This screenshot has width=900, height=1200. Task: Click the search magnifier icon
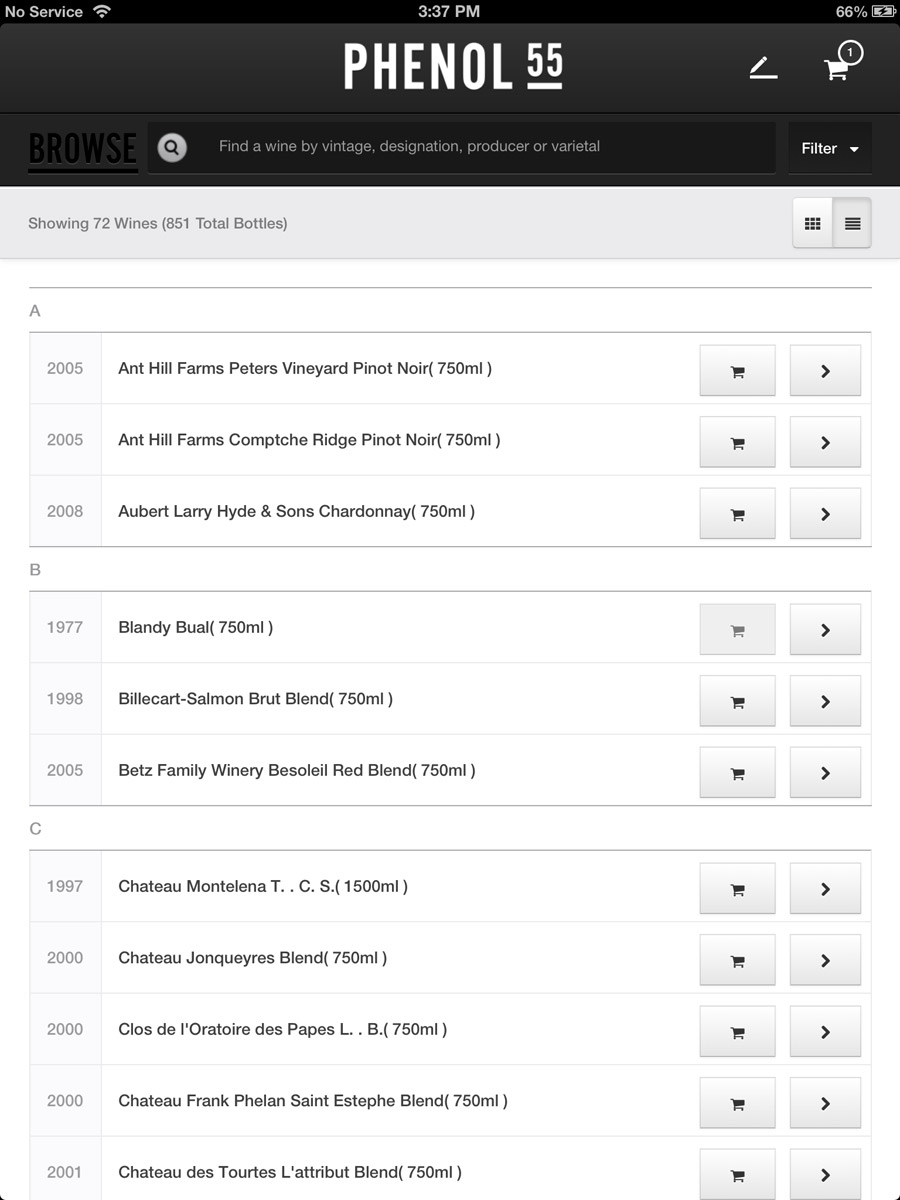click(x=172, y=148)
